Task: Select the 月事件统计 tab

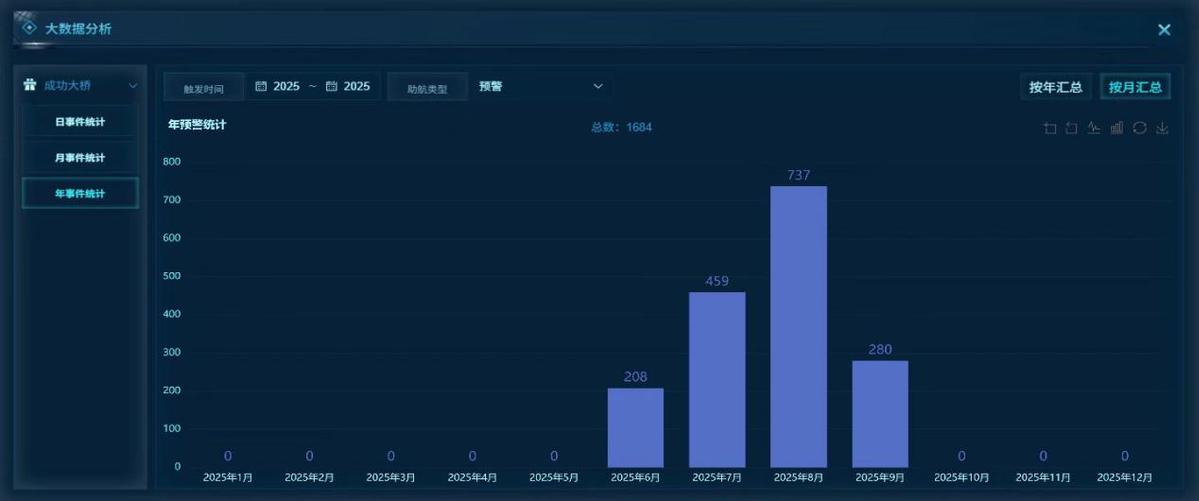Action: click(80, 158)
